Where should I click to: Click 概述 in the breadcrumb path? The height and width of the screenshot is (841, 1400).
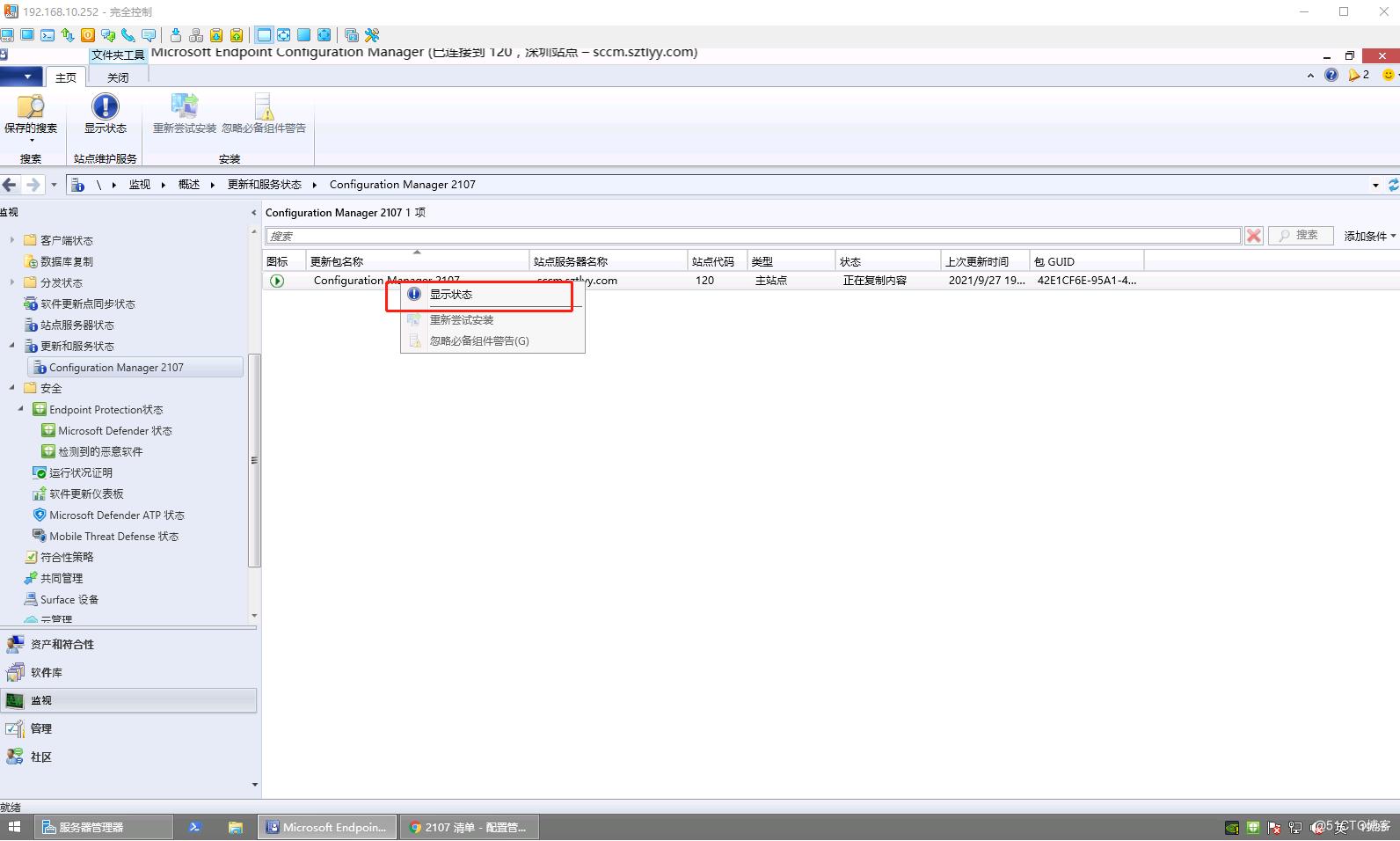pos(189,185)
